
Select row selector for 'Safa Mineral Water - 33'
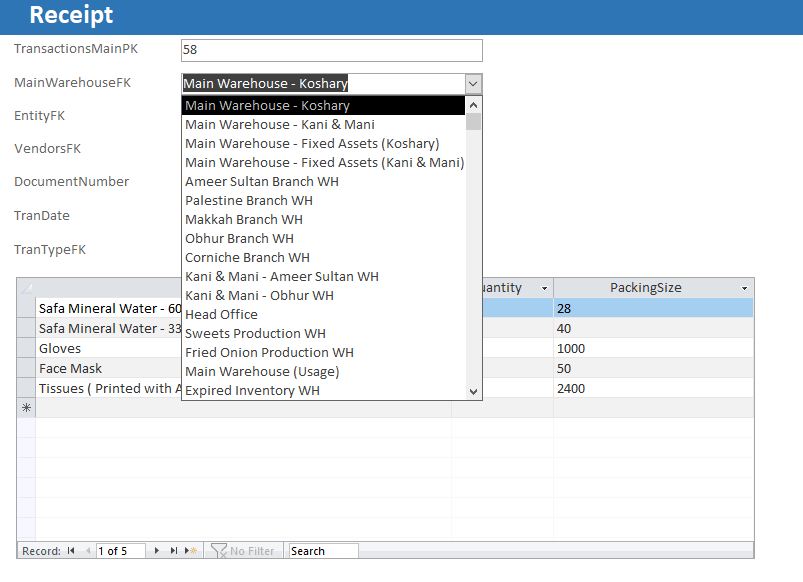(x=26, y=328)
